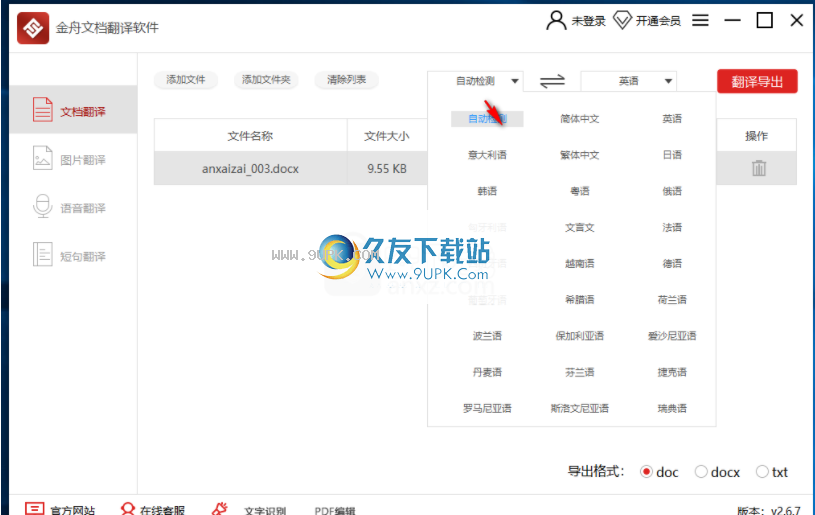This screenshot has width=815, height=515.
Task: Click the 文件名称 column header
Action: coord(250,136)
